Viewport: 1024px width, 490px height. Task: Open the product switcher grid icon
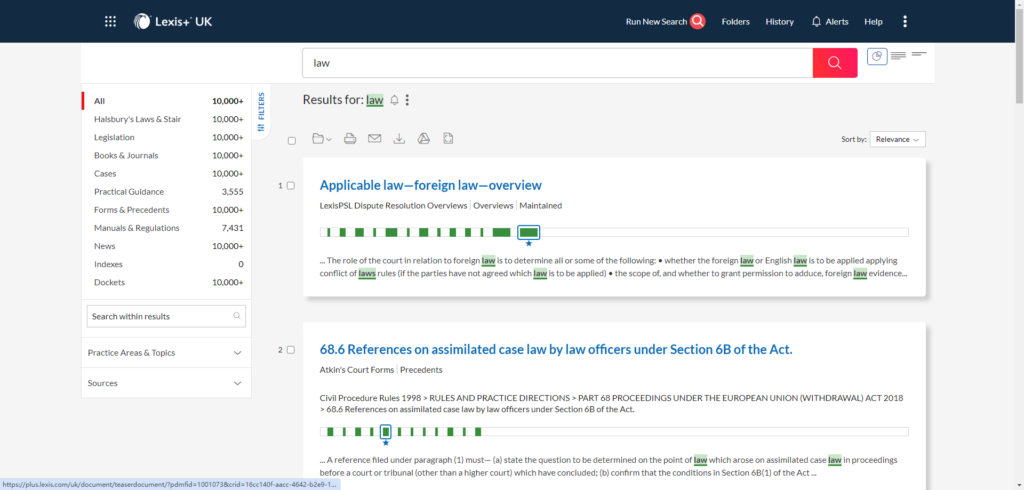tap(110, 21)
